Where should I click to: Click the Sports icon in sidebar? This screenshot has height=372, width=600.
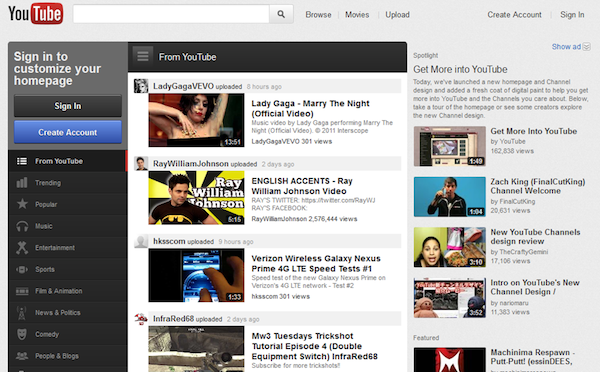click(22, 269)
